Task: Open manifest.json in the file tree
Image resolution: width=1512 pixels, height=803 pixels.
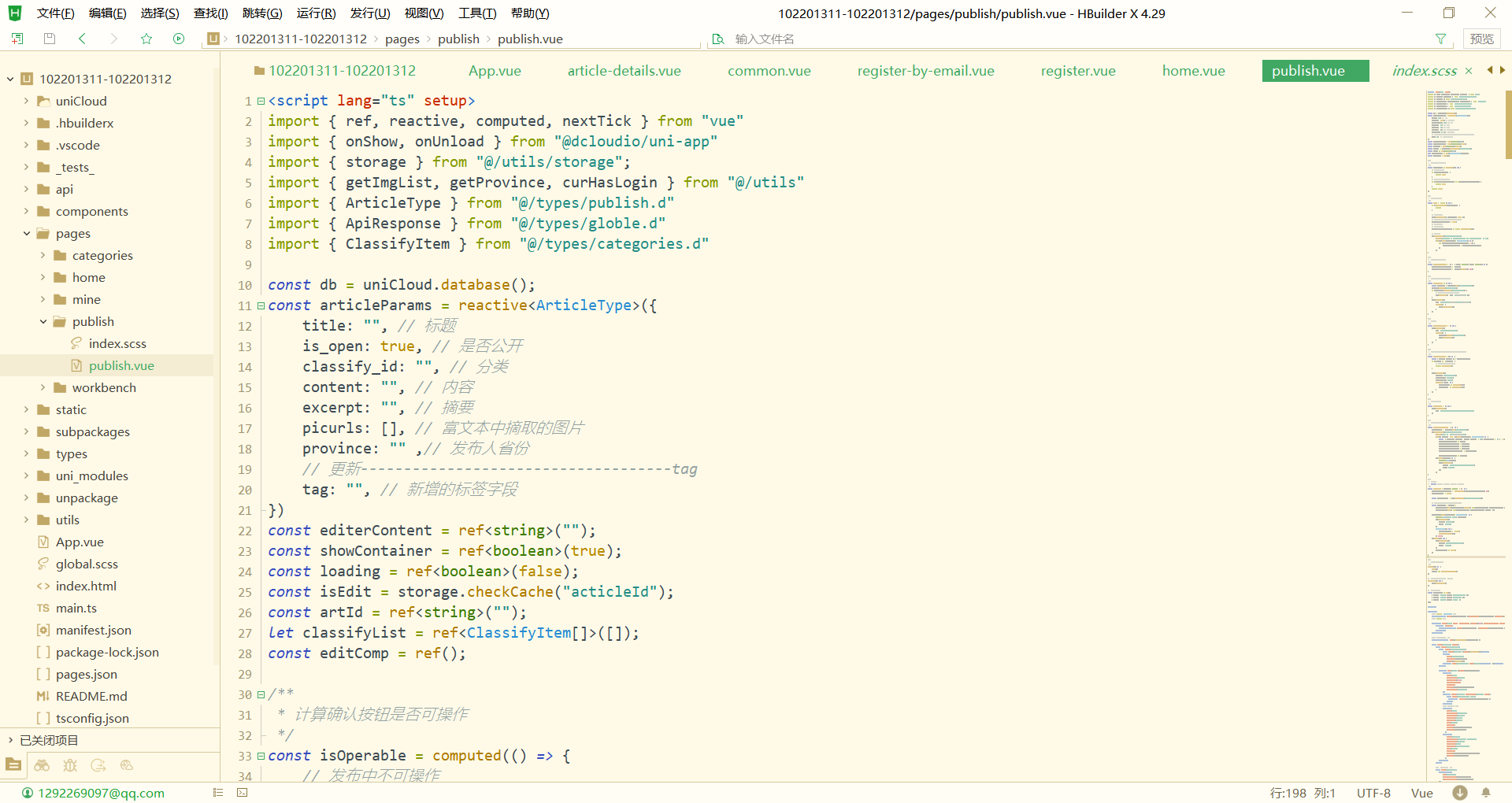Action: [94, 630]
